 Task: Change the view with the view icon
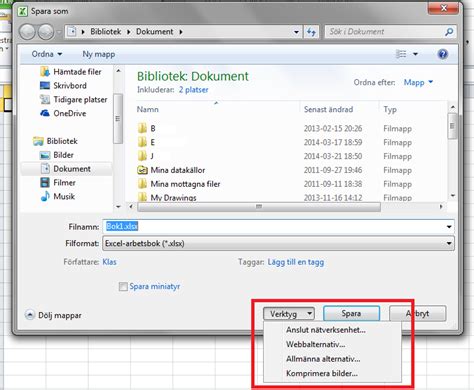pyautogui.click(x=401, y=54)
